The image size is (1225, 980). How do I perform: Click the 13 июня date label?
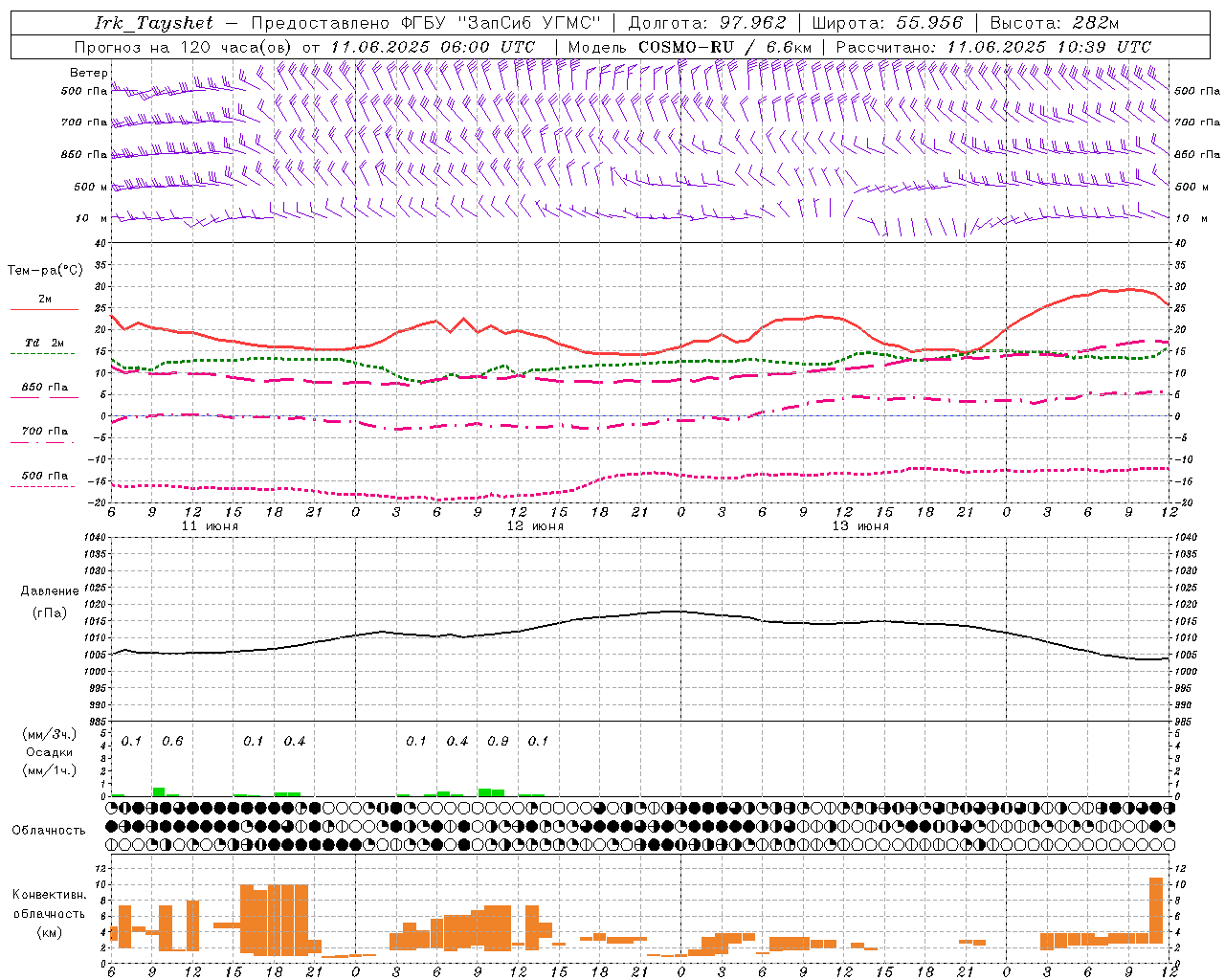click(860, 526)
